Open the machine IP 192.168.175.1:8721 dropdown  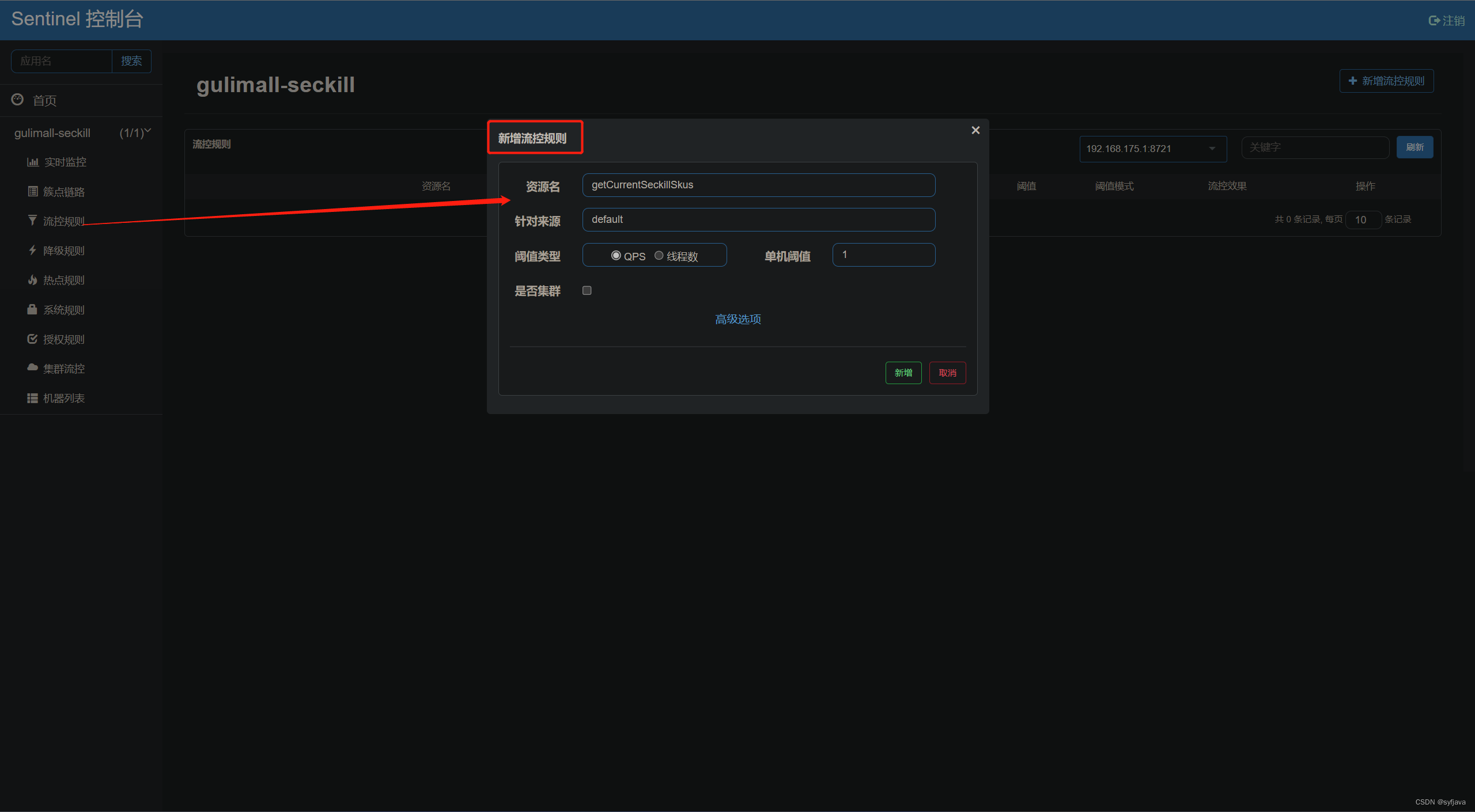click(1152, 149)
